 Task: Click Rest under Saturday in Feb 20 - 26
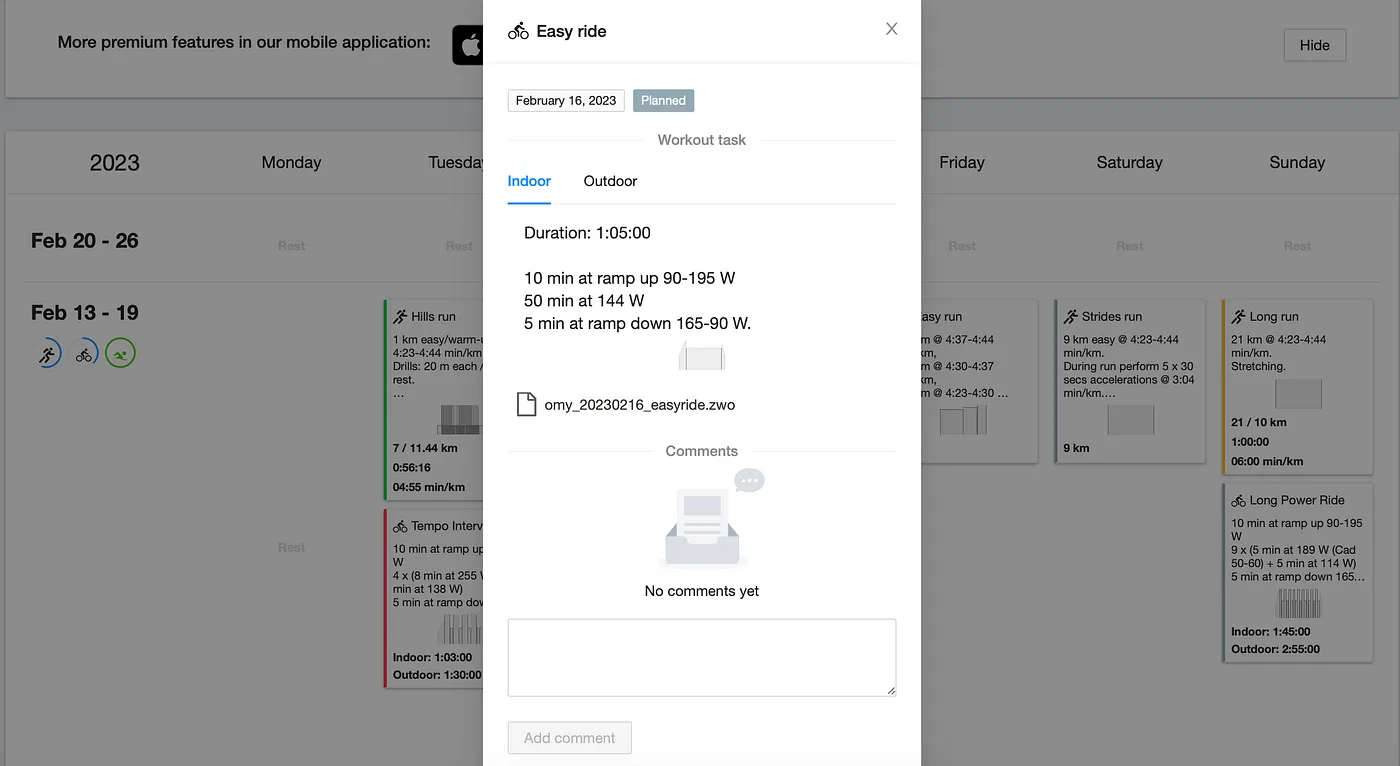(x=1130, y=246)
